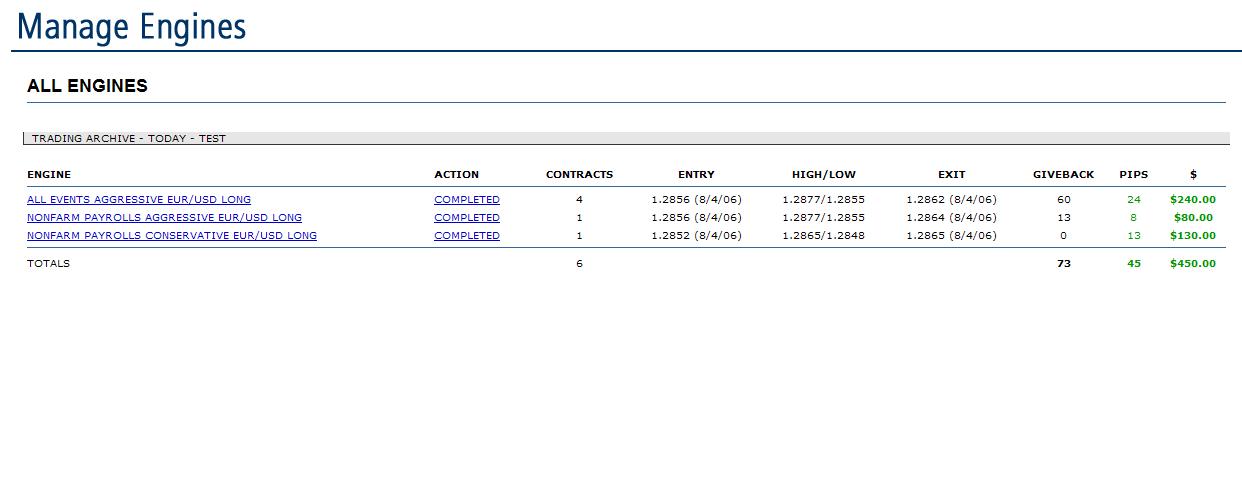Screen dimensions: 1242x500
Task: Click high/low 1.2865/1.2848 value
Action: (x=824, y=236)
